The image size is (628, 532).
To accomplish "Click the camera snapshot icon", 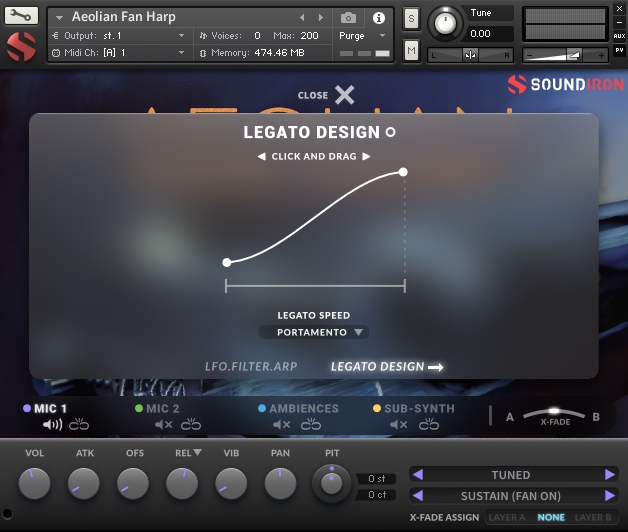I will [348, 18].
